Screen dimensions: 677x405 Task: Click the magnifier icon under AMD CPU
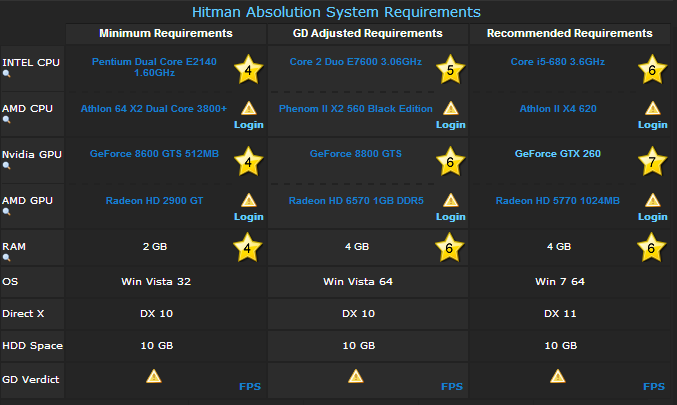[6, 120]
